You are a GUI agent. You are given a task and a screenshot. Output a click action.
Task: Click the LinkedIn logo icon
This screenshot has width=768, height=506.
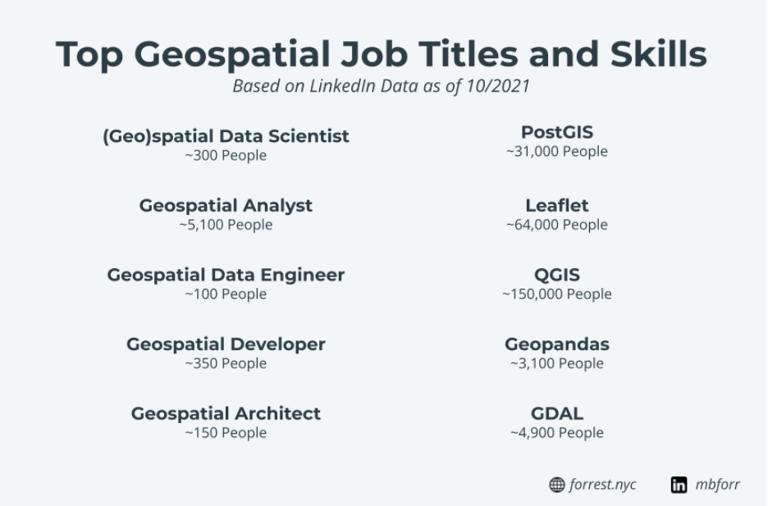[x=679, y=485]
